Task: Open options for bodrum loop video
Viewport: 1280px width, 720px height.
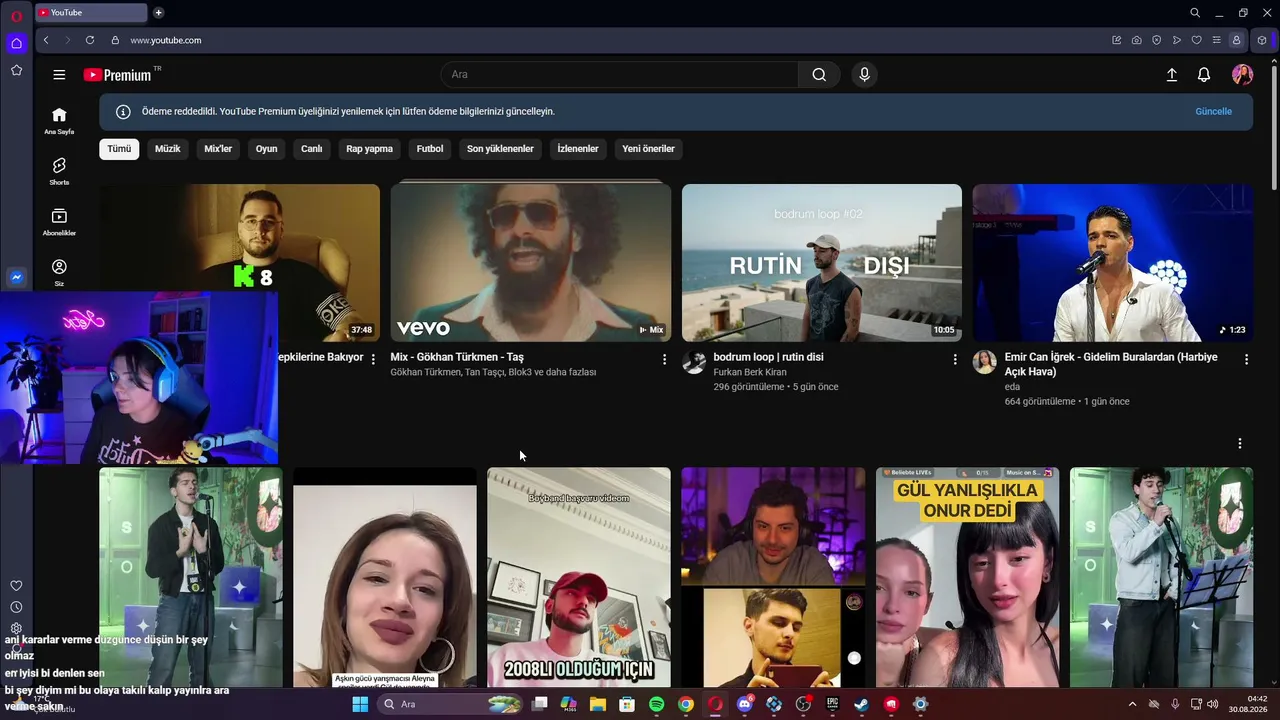Action: (x=955, y=359)
